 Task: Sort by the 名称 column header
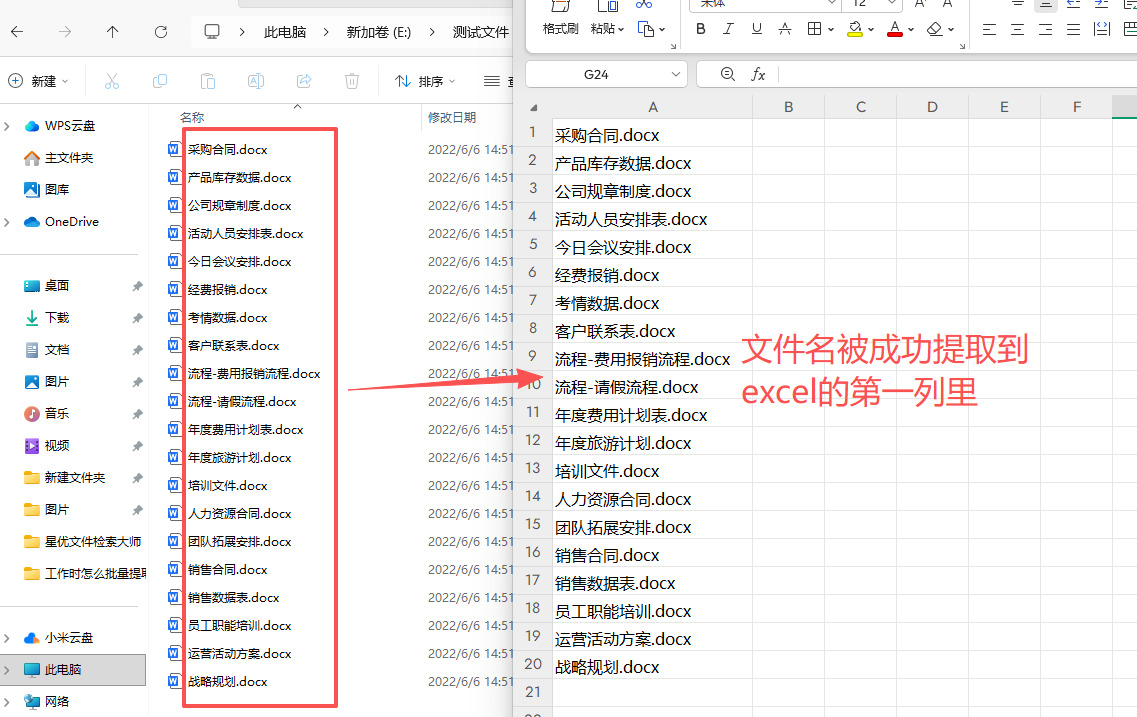[192, 117]
